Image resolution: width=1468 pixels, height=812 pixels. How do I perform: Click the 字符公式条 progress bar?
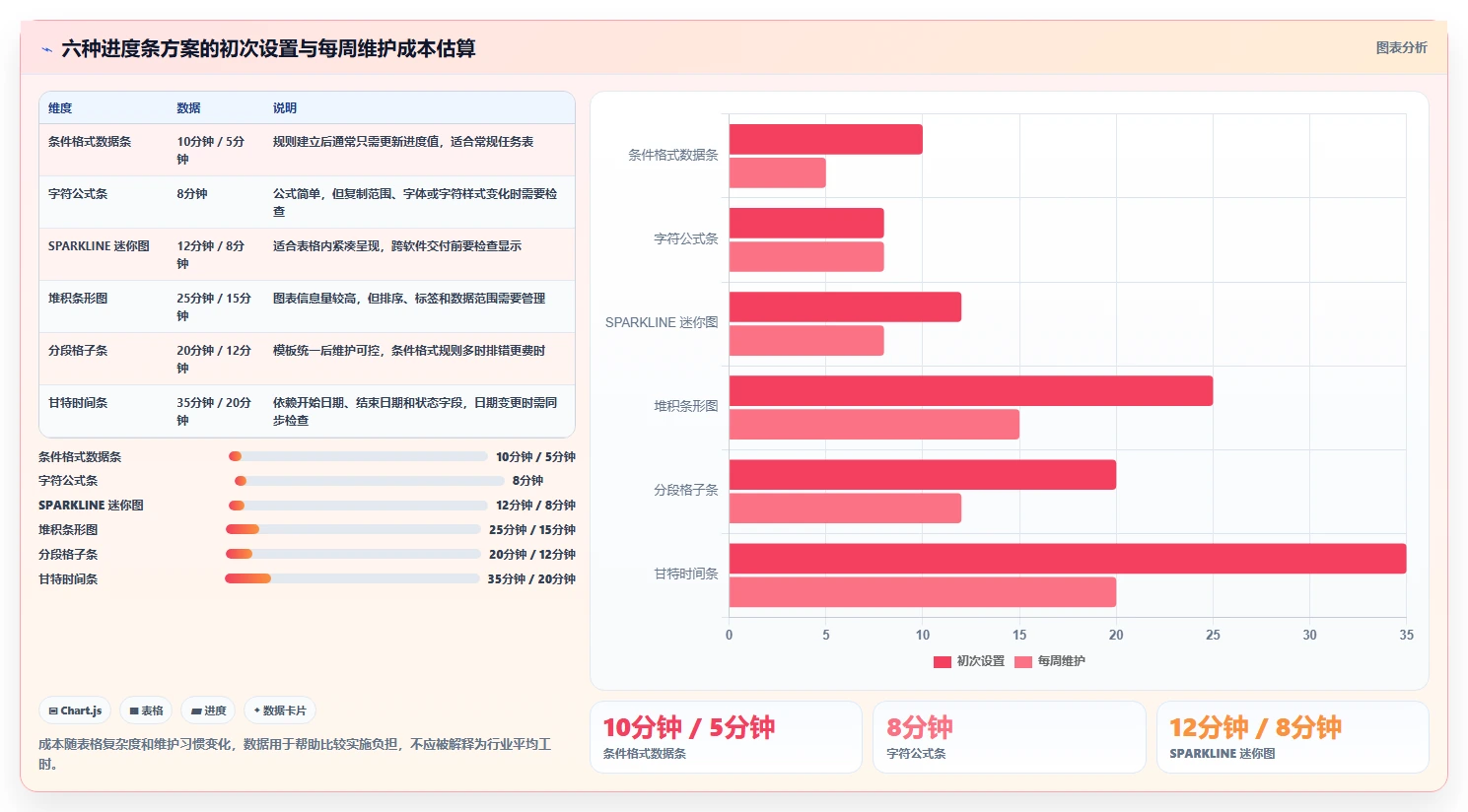[369, 481]
